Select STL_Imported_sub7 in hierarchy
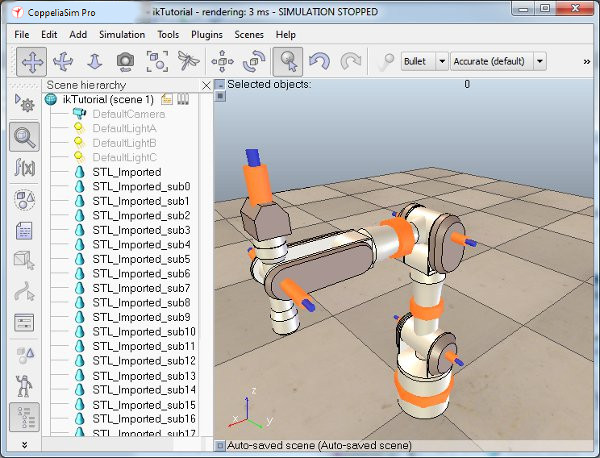This screenshot has height=458, width=600. pos(141,288)
